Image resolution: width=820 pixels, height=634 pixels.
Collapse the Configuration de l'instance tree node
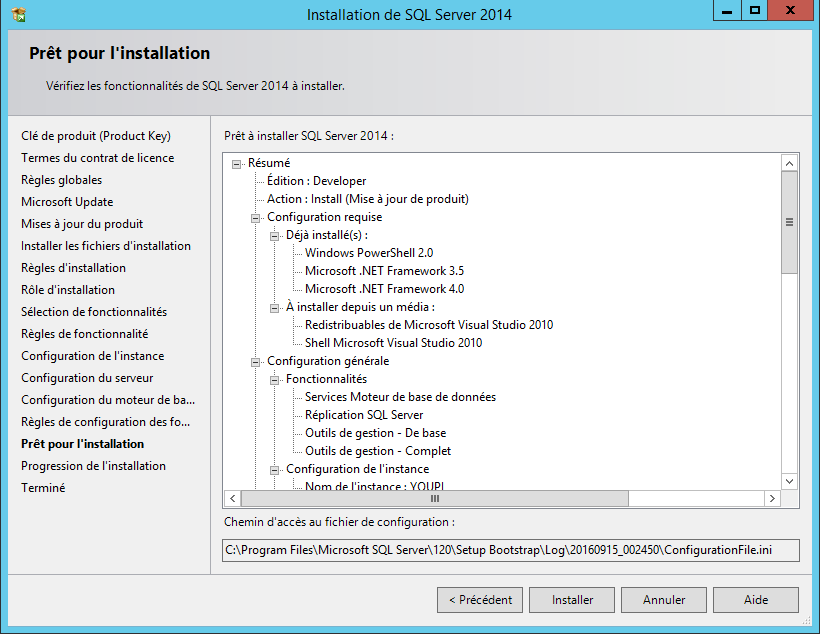pyautogui.click(x=274, y=470)
